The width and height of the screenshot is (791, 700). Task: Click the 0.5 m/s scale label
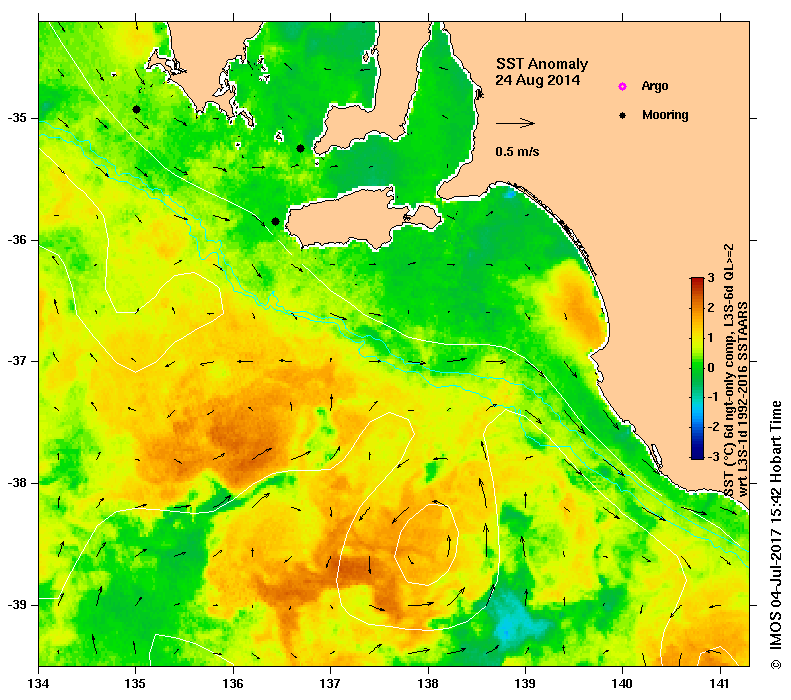[x=517, y=151]
